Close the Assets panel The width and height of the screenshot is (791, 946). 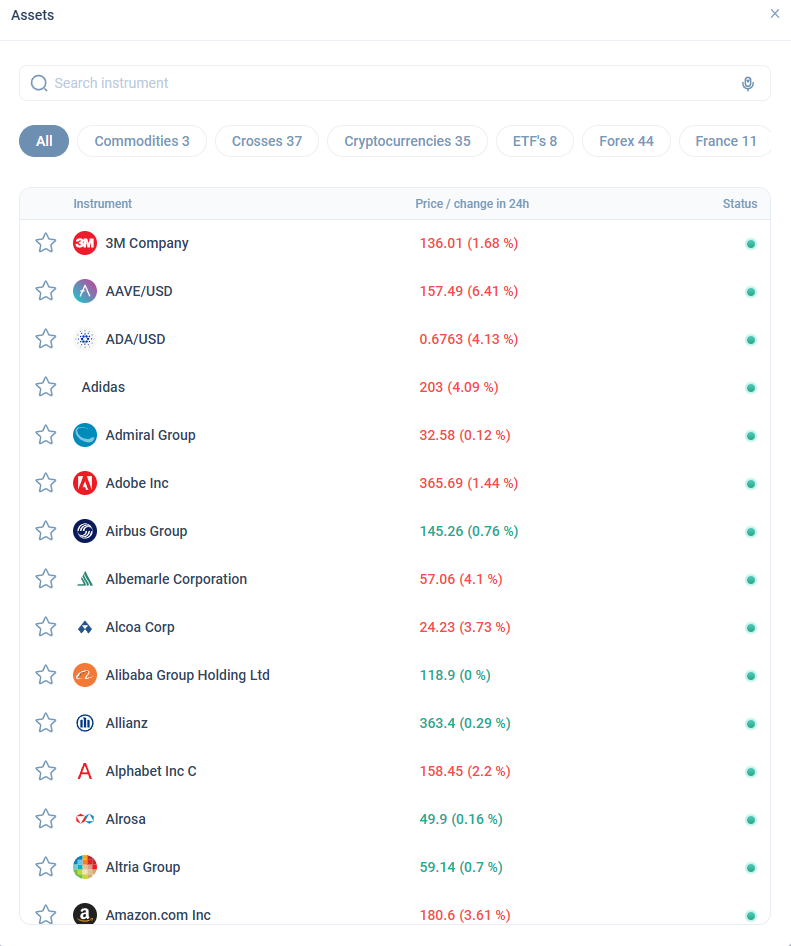point(775,14)
